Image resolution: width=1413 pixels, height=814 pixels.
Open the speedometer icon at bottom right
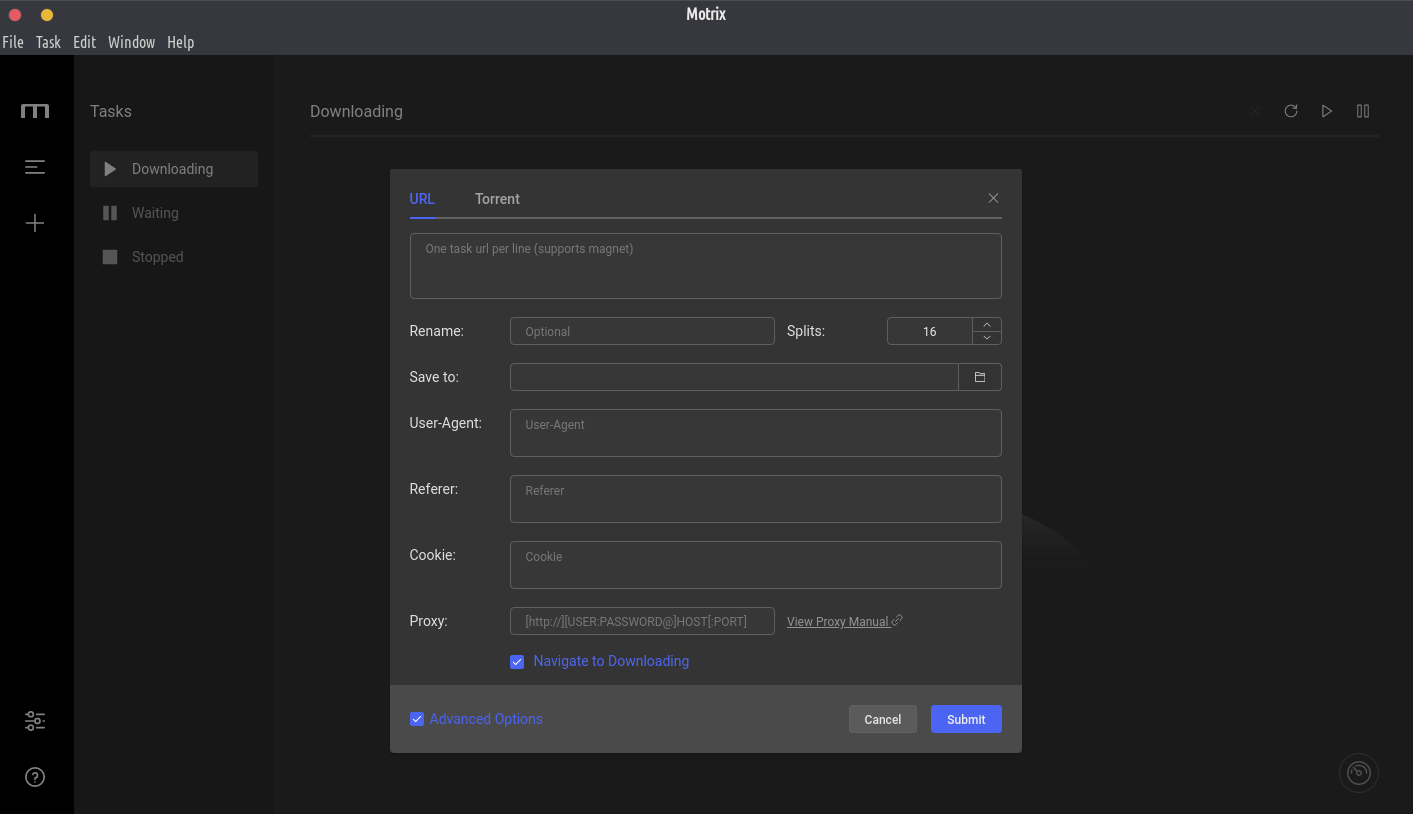coord(1359,772)
